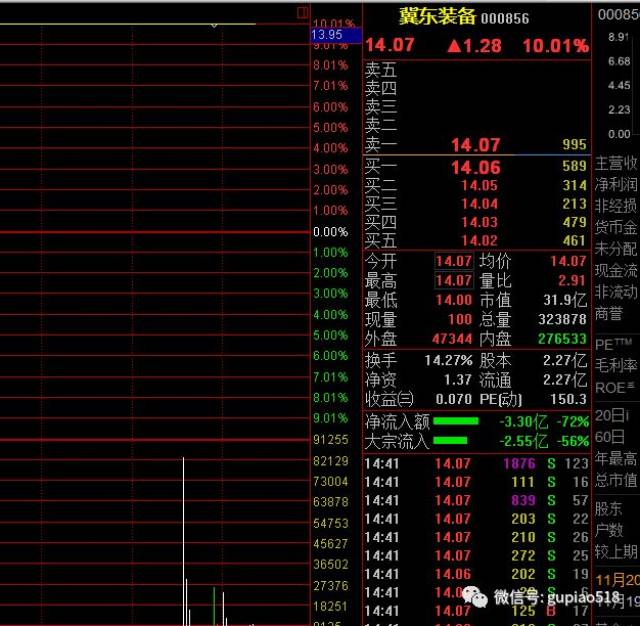Click the tall white volume spike bar

click(x=183, y=541)
